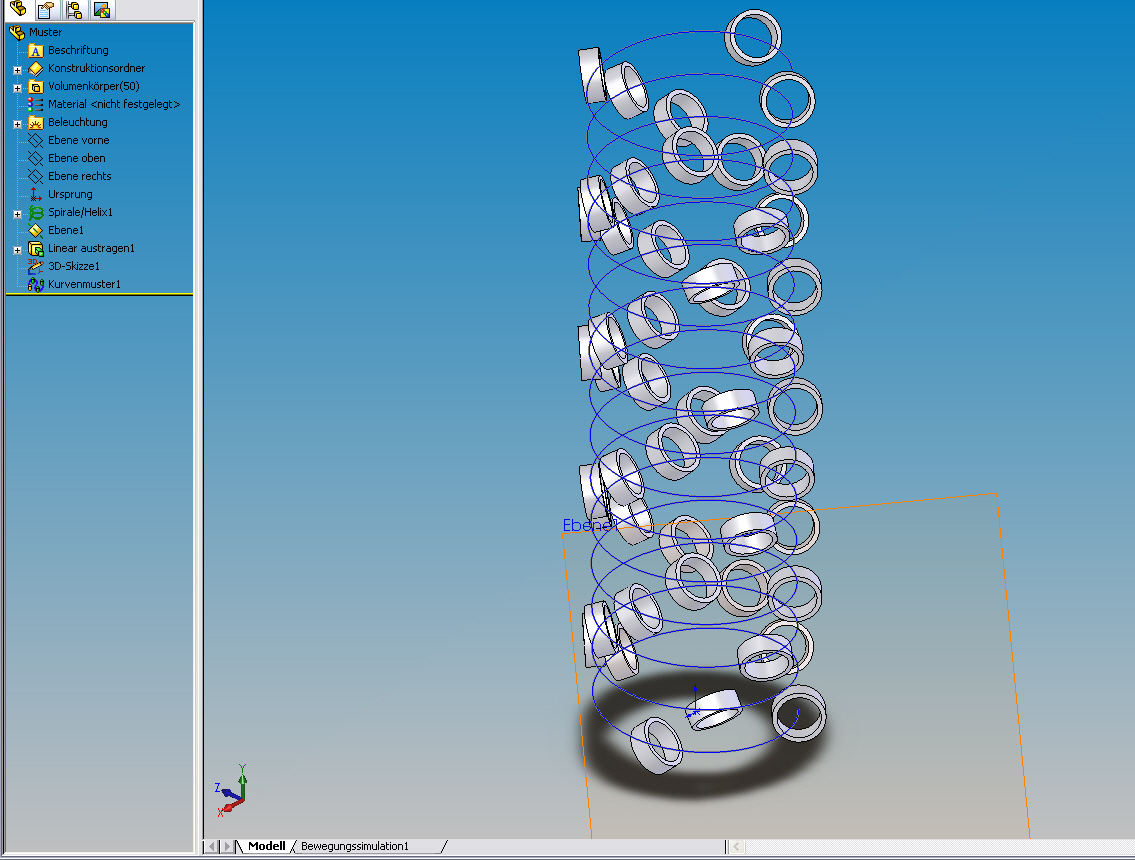This screenshot has height=860, width=1135.
Task: Click the Spirale/Helix1 feature icon
Action: click(35, 212)
